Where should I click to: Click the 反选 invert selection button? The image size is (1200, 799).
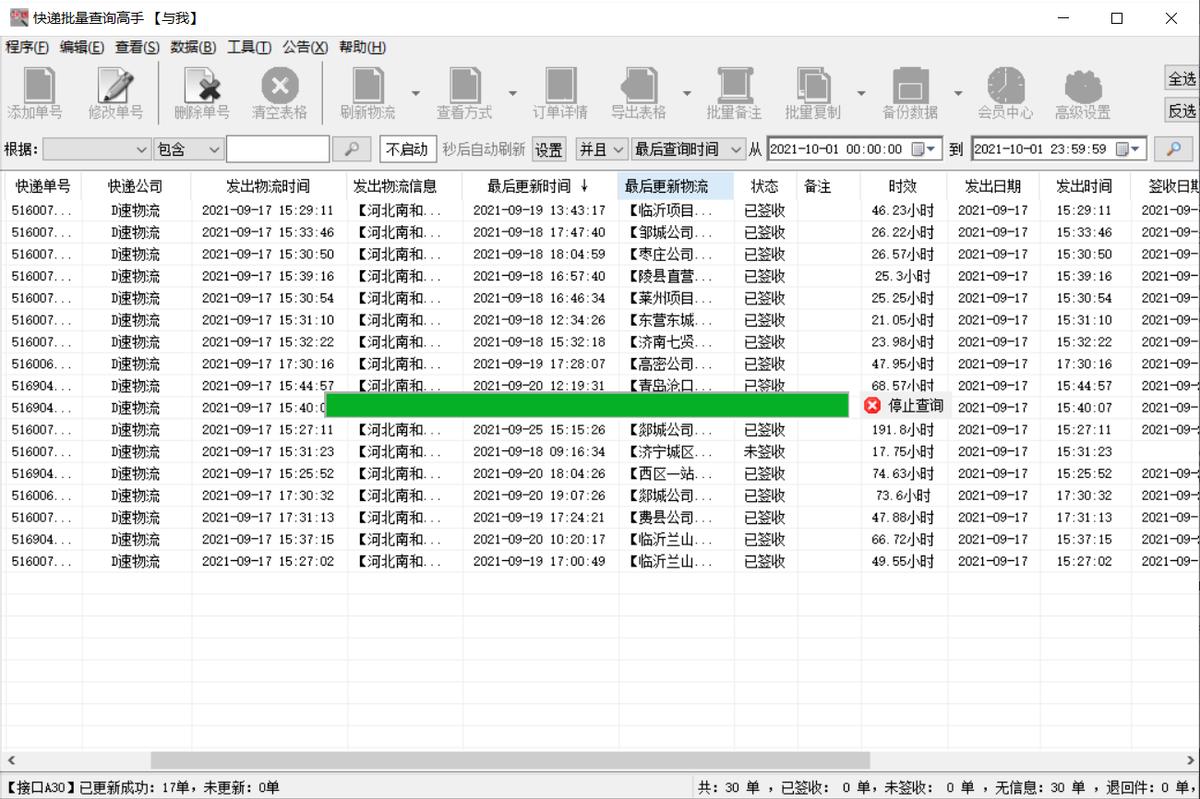click(1182, 110)
